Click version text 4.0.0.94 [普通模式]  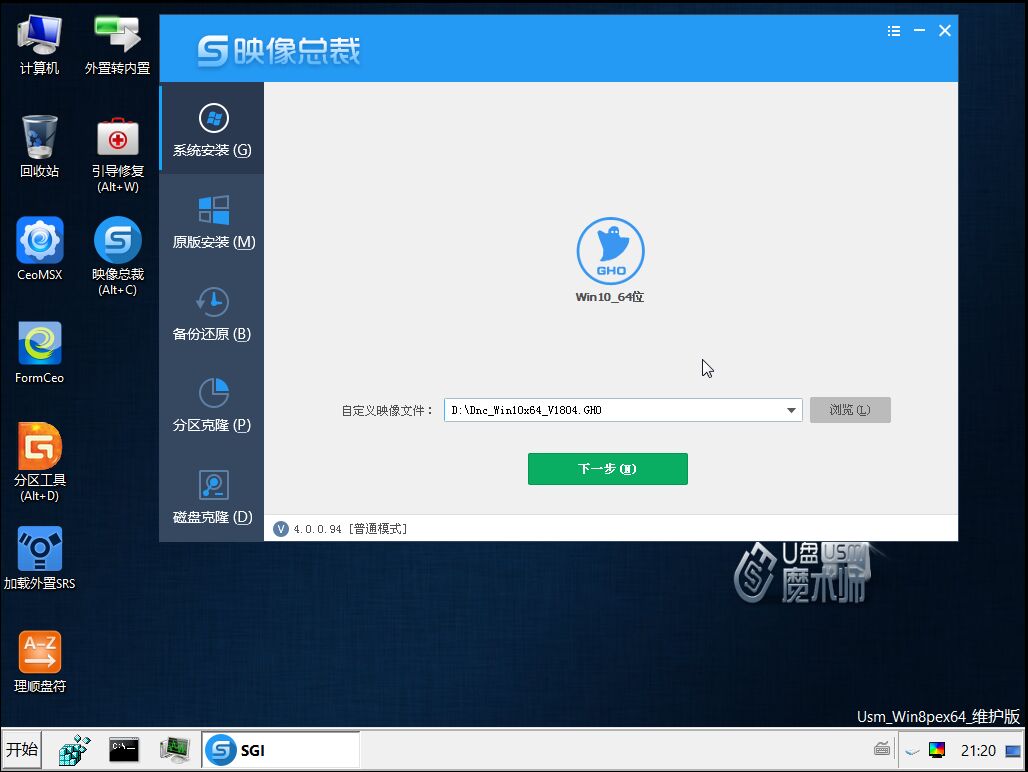[x=350, y=529]
